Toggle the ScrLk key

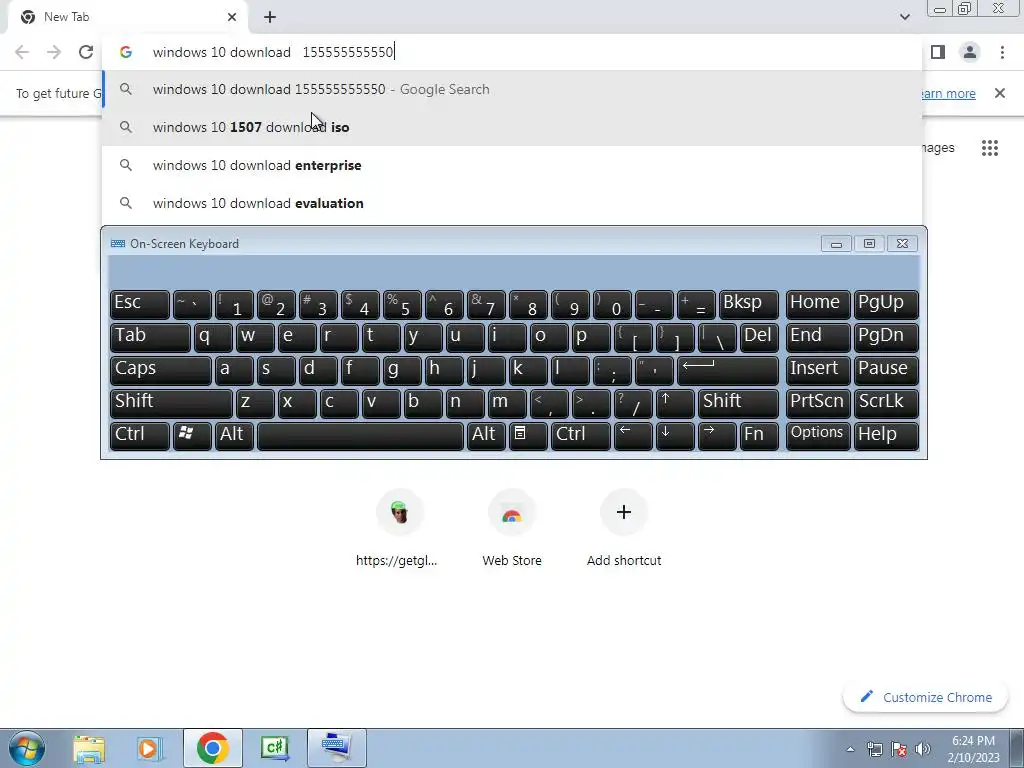tap(886, 402)
